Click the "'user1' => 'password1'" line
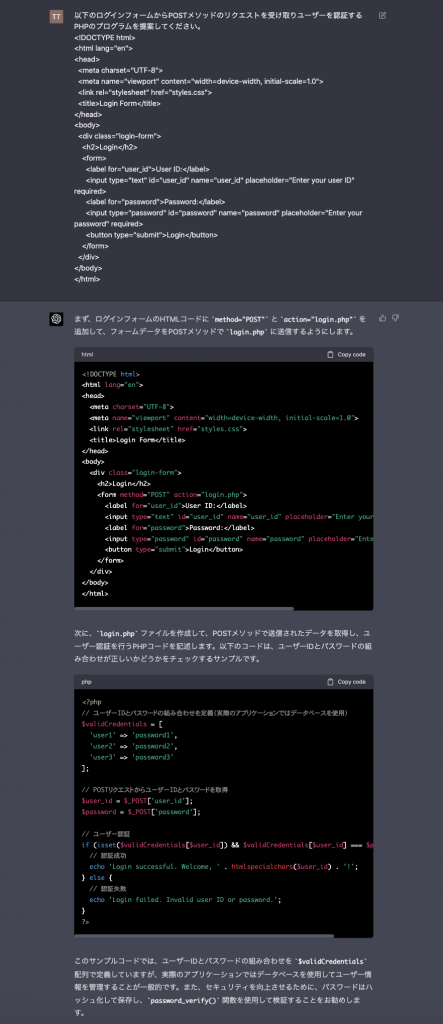The image size is (443, 1024). tap(133, 735)
